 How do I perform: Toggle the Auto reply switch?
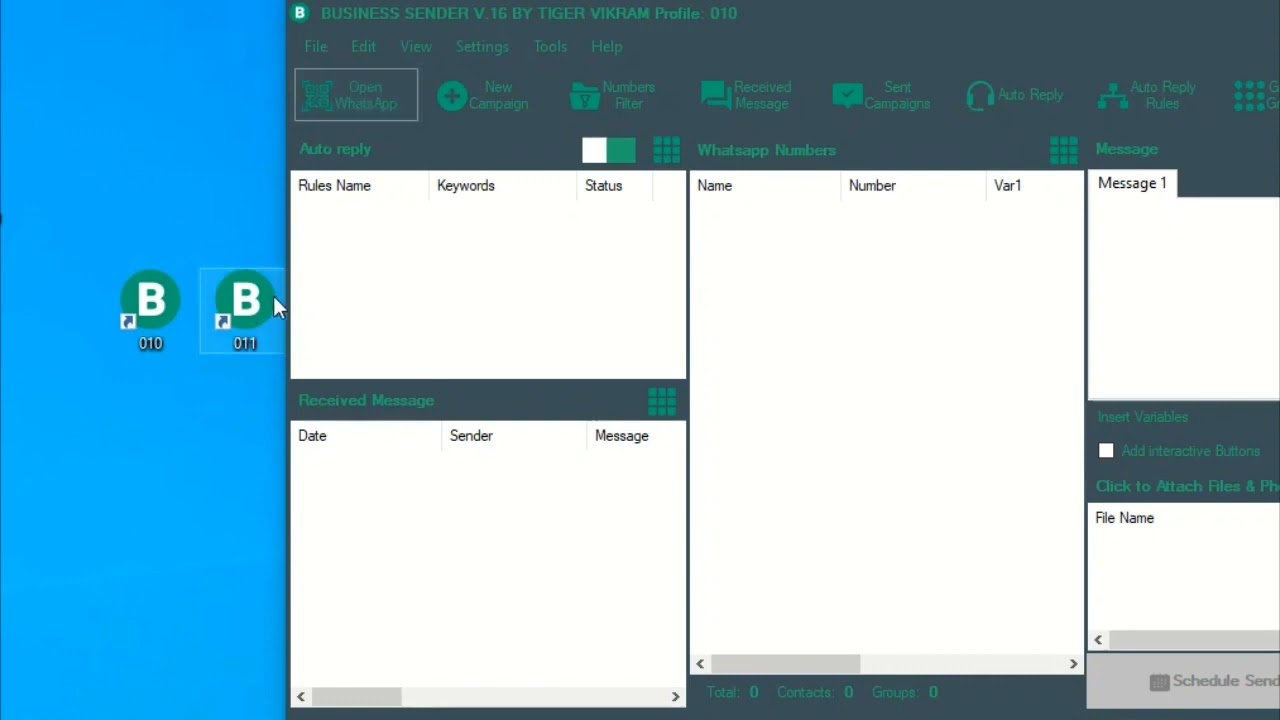click(609, 150)
